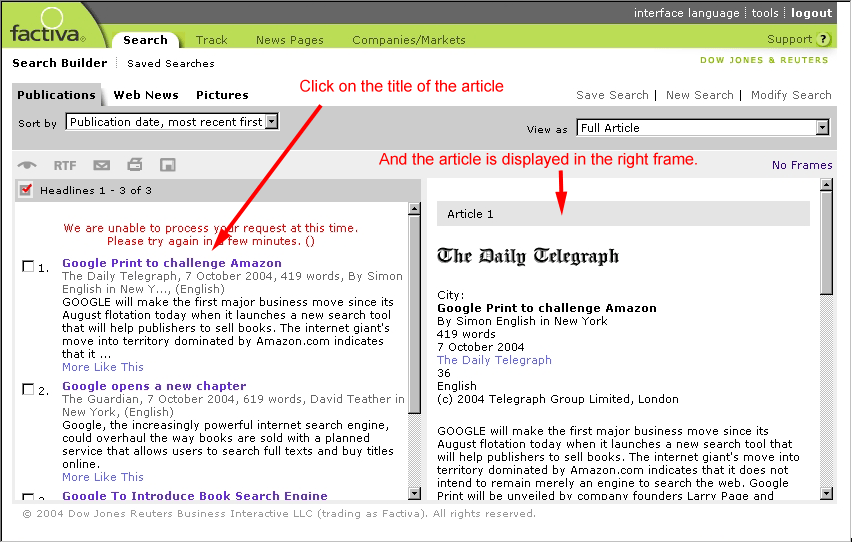Viewport: 852px width, 542px height.
Task: Click the printer icon in toolbar
Action: (135, 165)
